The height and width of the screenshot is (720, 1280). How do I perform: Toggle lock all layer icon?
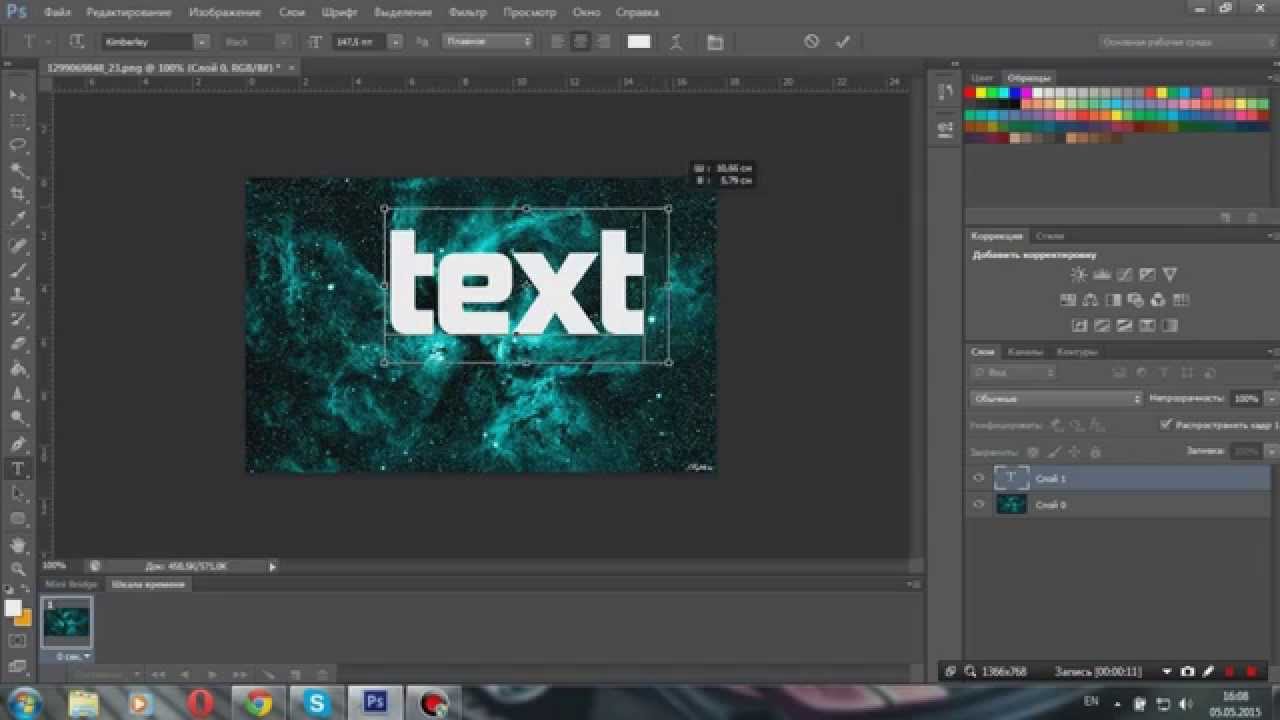(x=1095, y=452)
